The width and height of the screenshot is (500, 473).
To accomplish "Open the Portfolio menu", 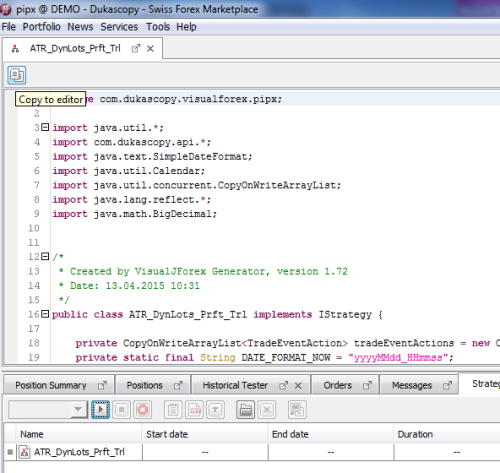I will point(41,27).
